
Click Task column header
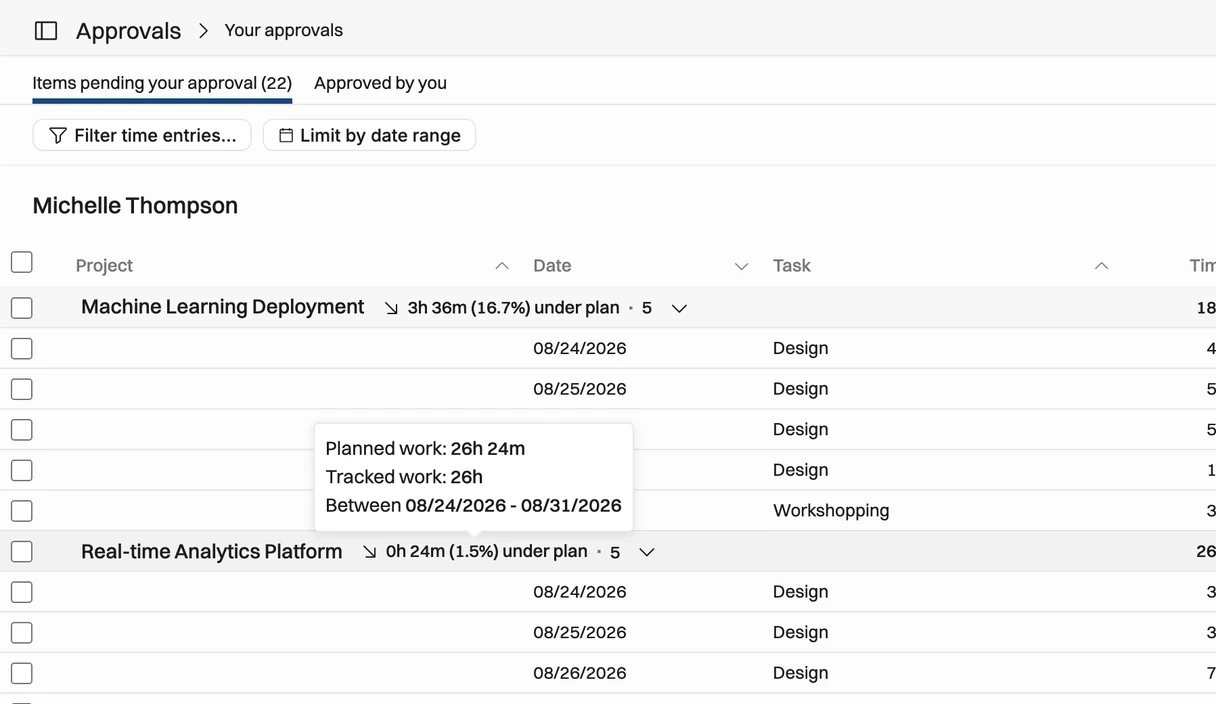coord(791,266)
